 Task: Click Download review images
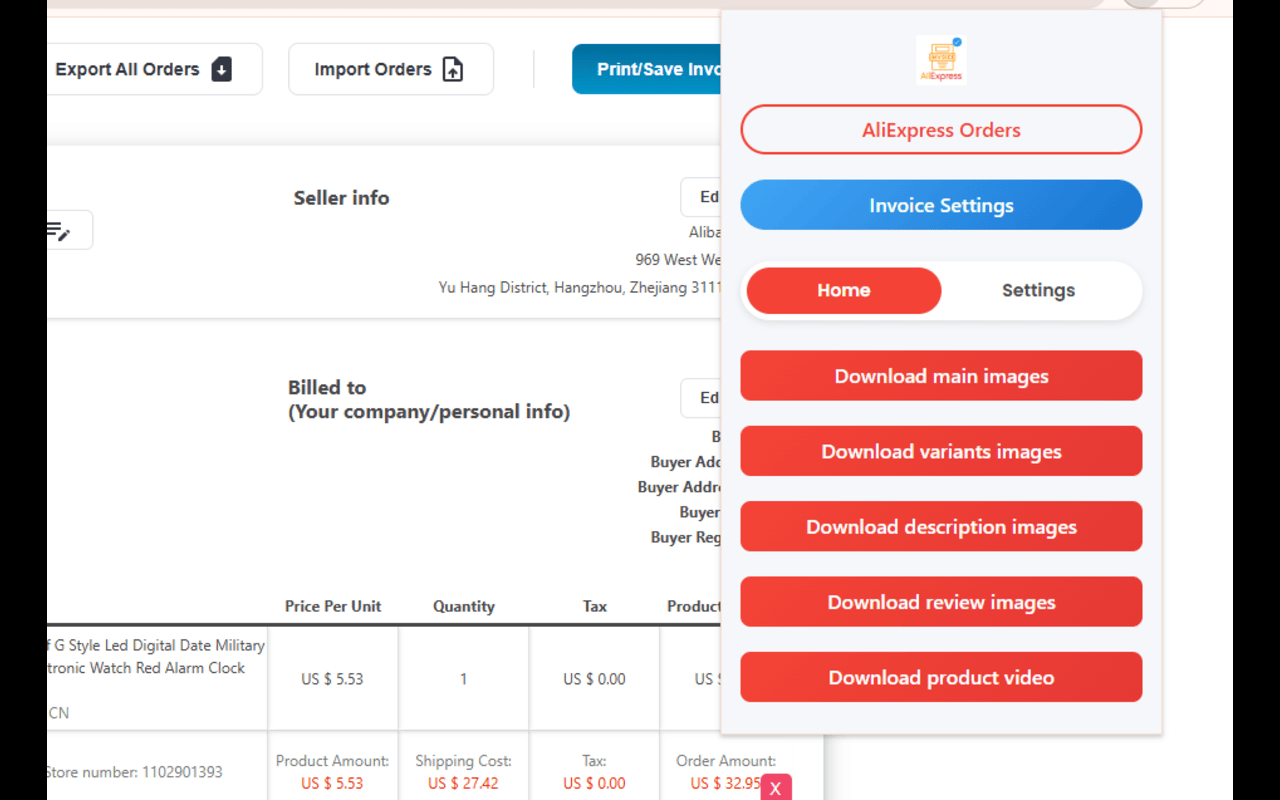tap(941, 602)
